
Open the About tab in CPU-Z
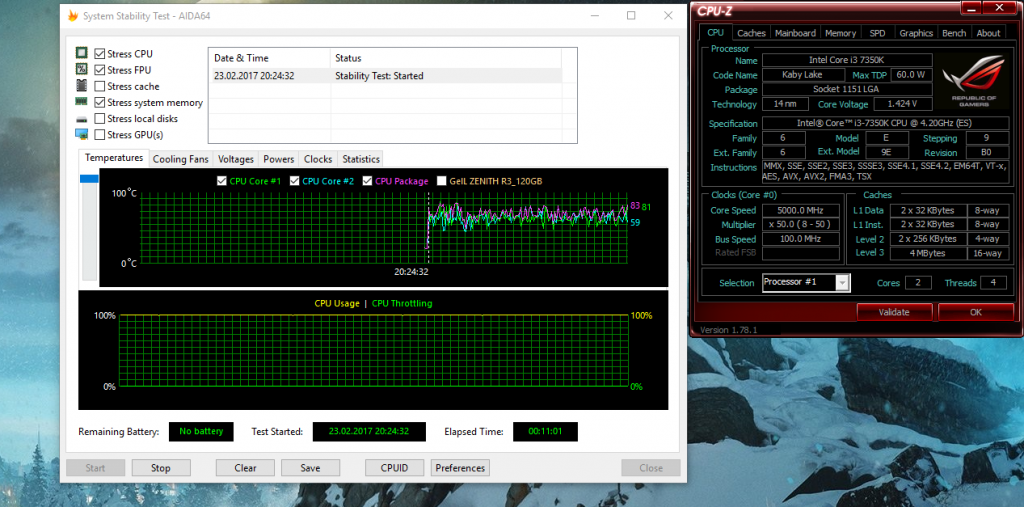click(988, 33)
